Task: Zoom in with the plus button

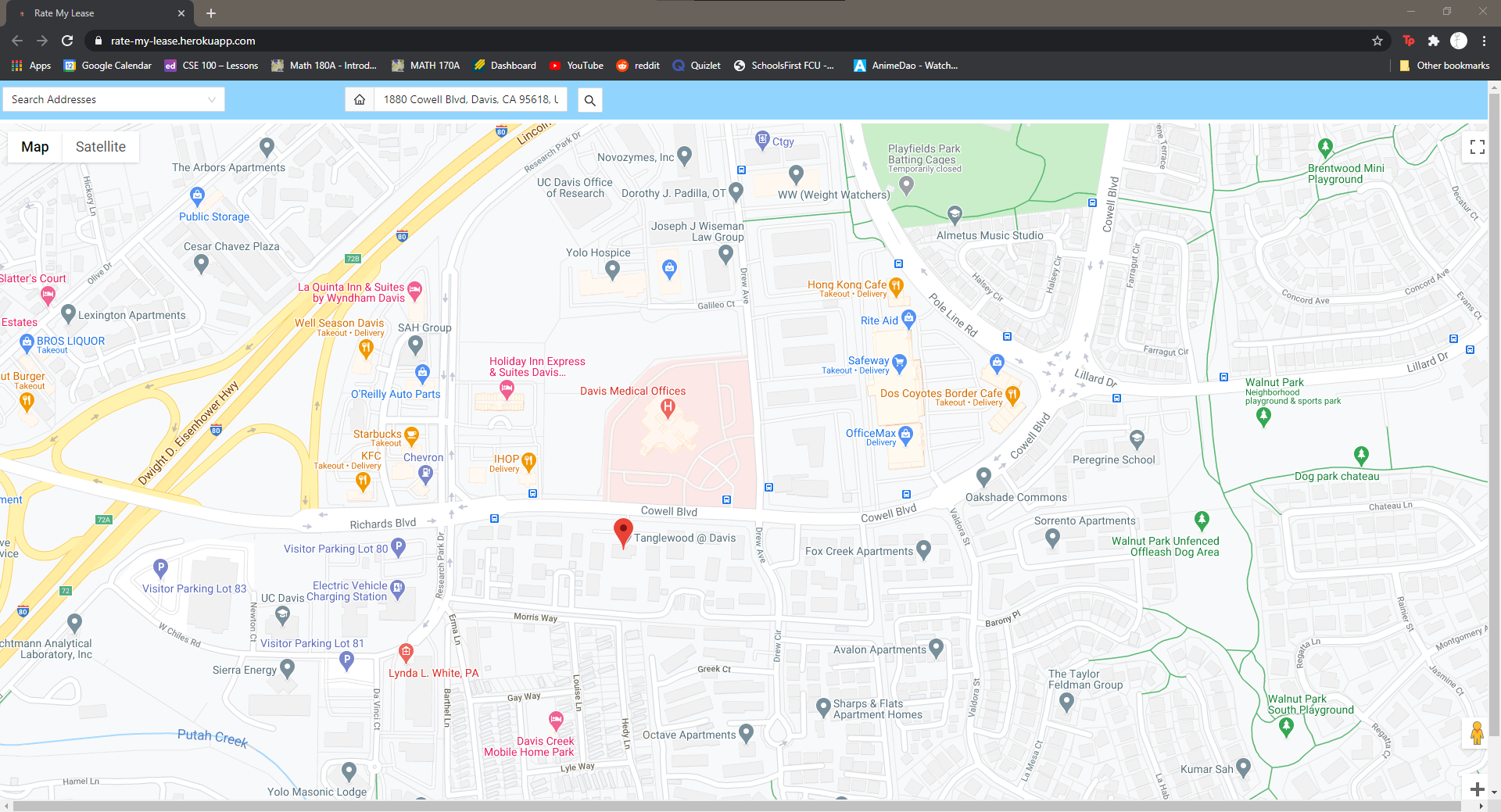Action: 1477,789
